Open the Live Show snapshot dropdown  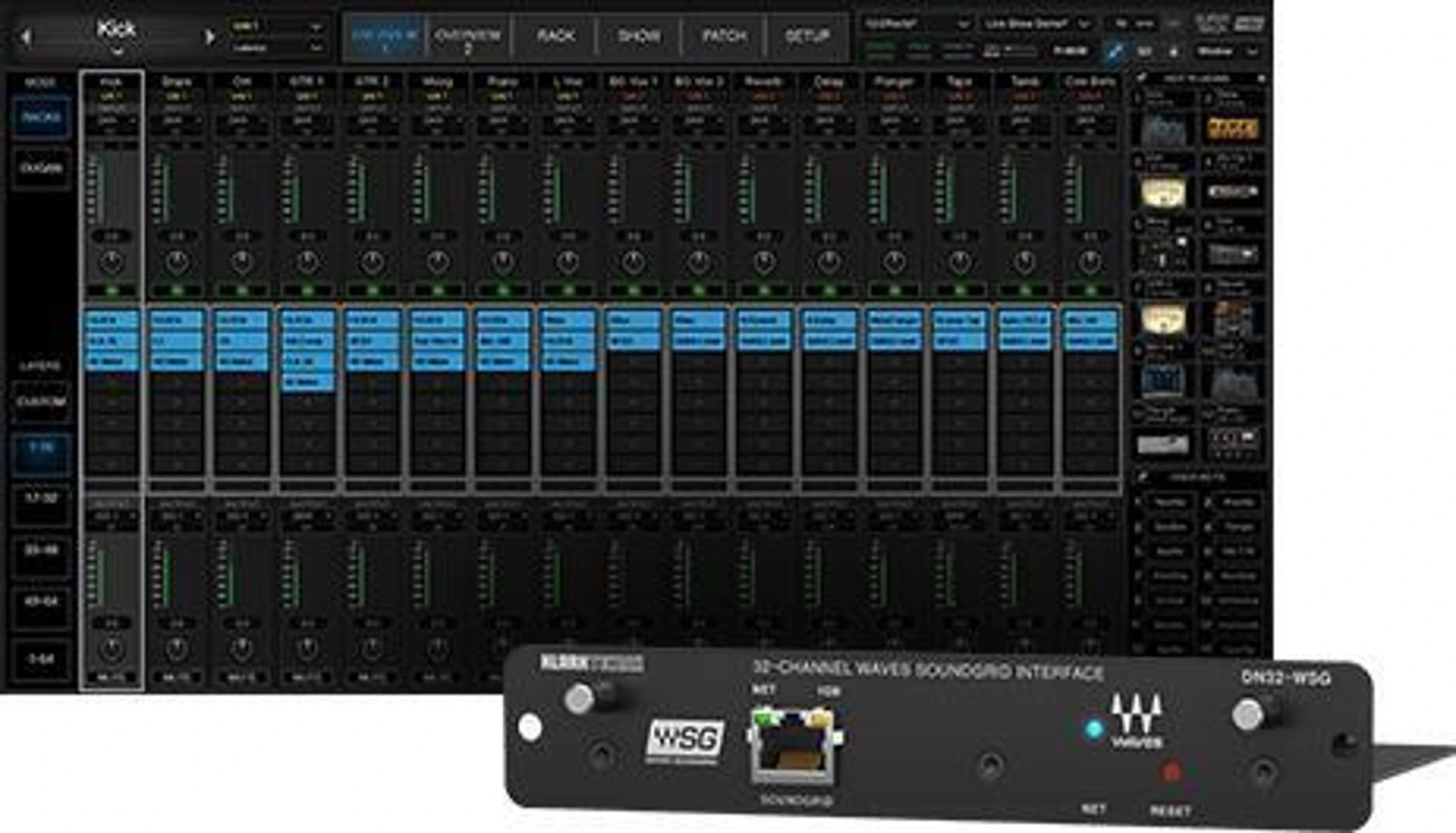pyautogui.click(x=1038, y=24)
